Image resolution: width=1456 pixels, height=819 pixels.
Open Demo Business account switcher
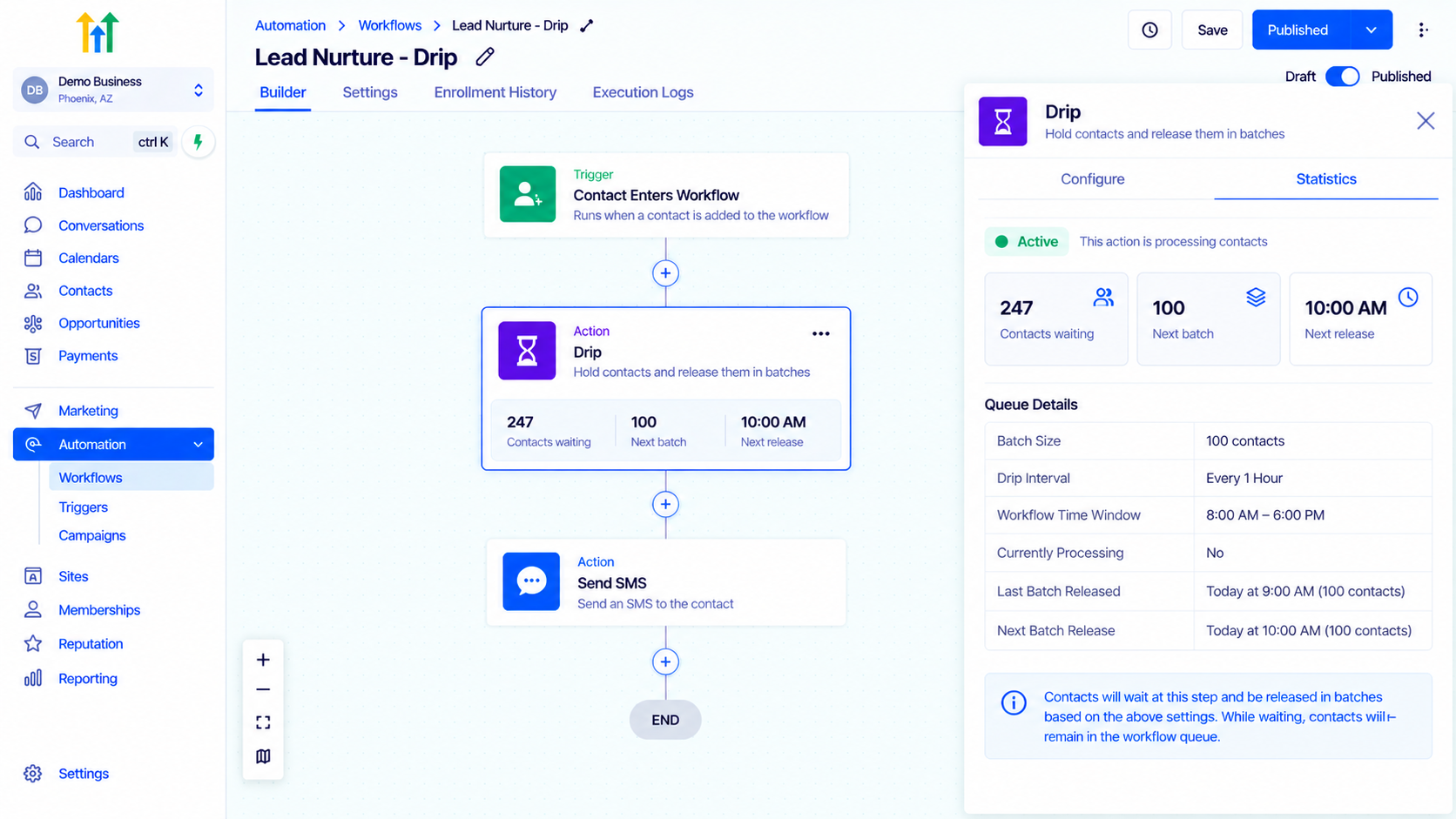(113, 90)
